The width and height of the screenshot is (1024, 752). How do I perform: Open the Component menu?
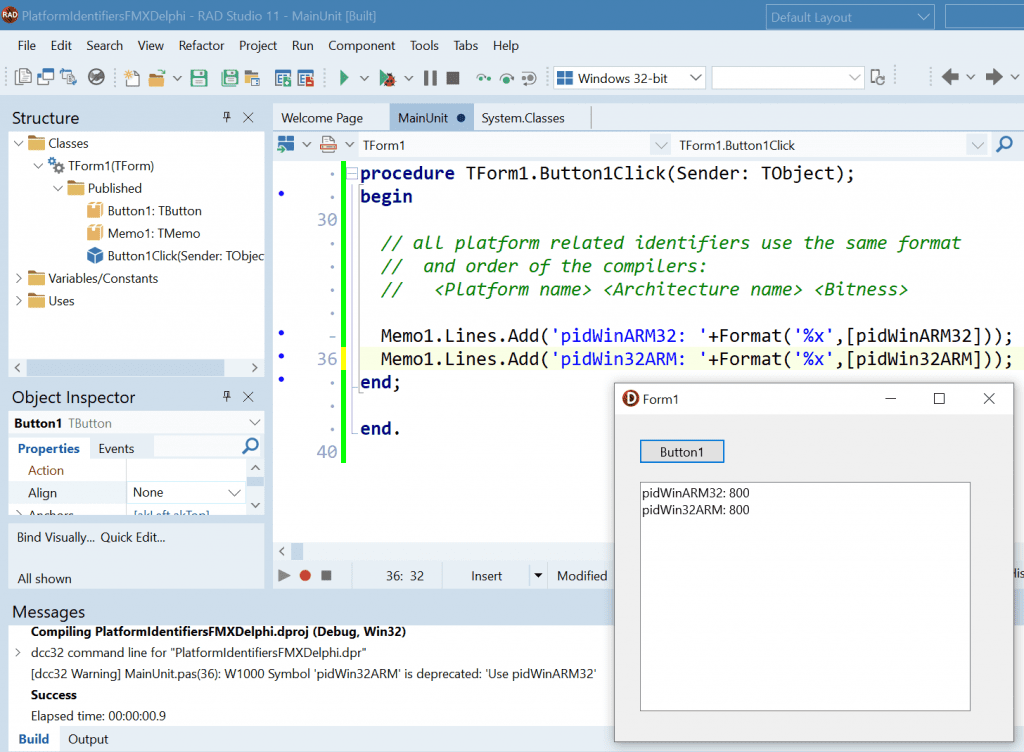click(x=361, y=46)
